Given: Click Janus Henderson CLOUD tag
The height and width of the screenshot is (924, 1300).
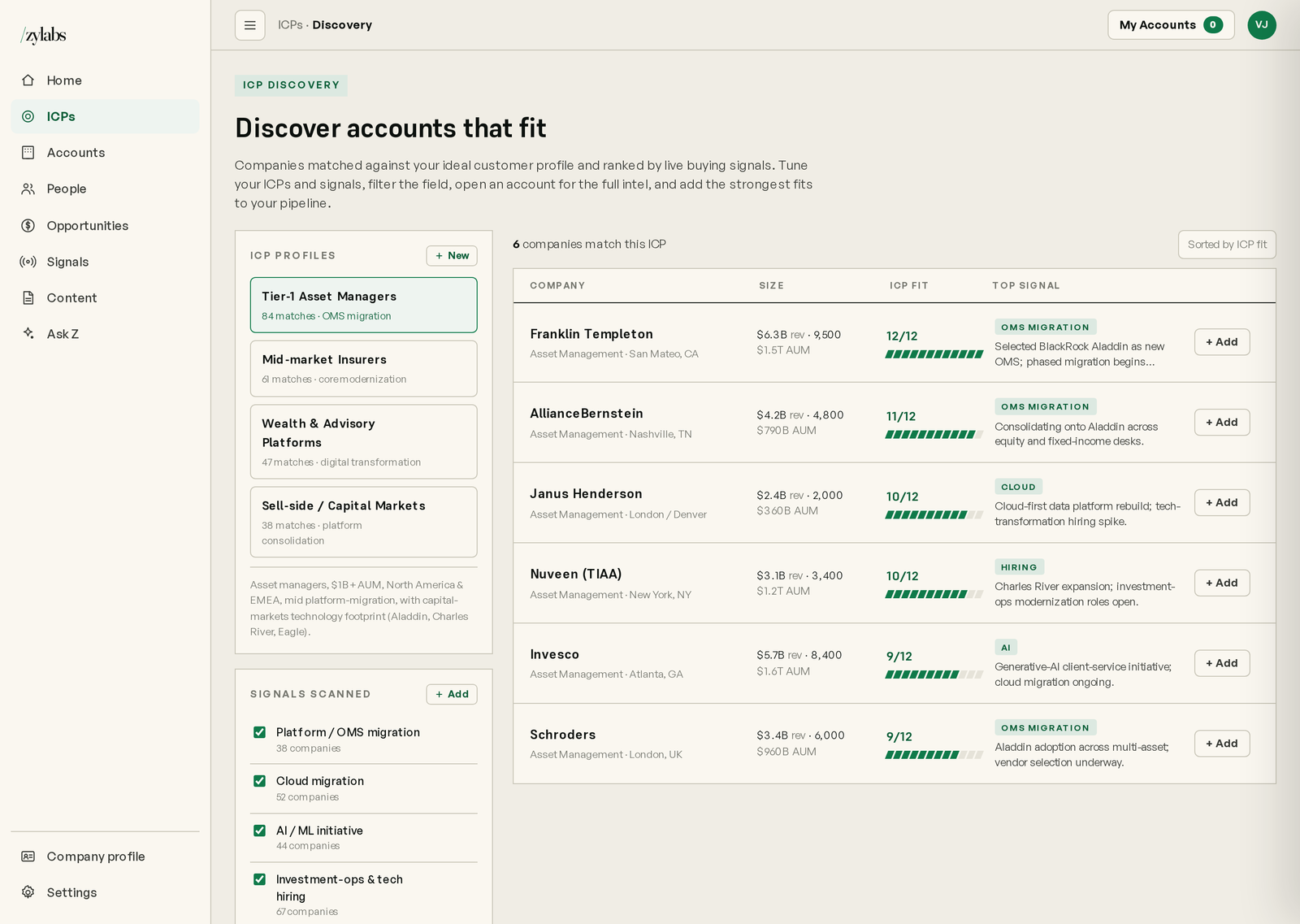Looking at the screenshot, I should pyautogui.click(x=1019, y=487).
